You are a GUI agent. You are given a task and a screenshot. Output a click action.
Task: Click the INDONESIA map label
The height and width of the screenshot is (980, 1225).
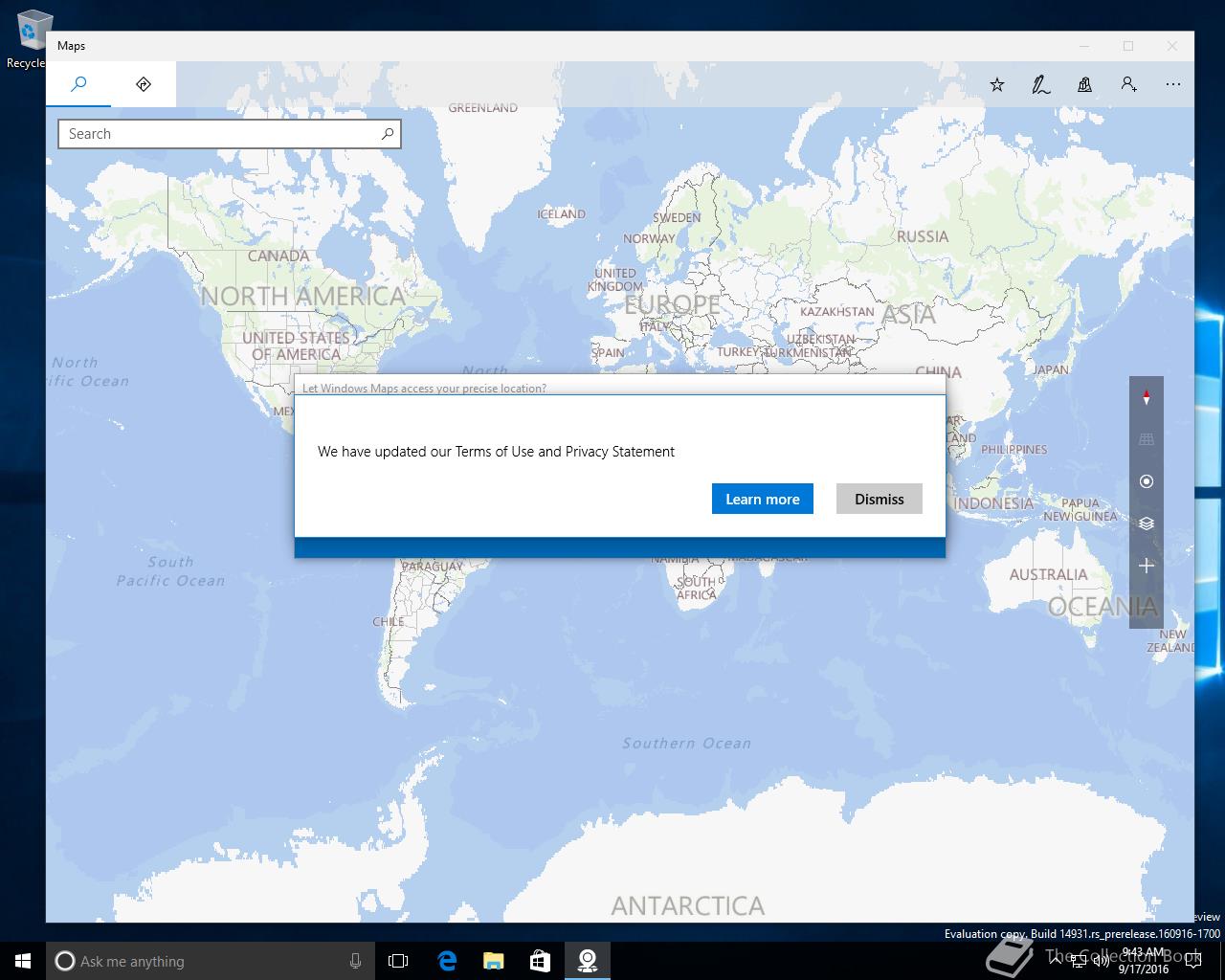point(993,503)
